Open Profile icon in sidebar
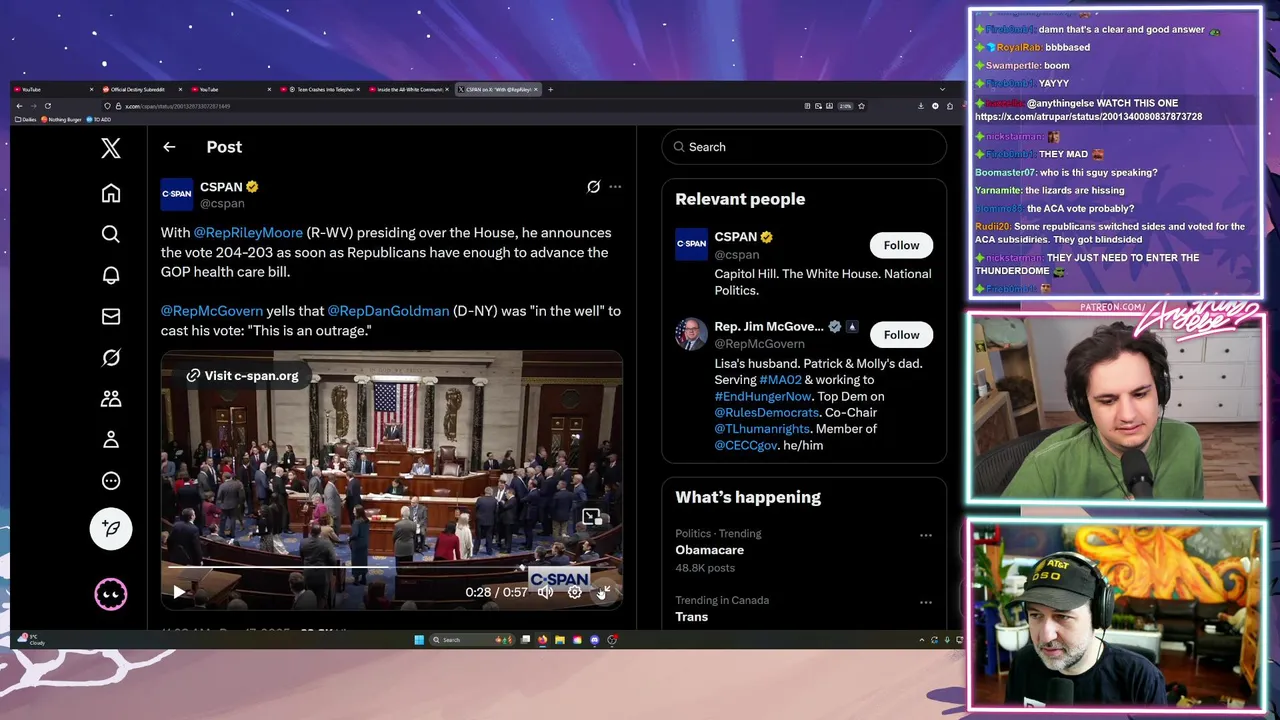Screen dimensions: 1280x720 tap(111, 439)
